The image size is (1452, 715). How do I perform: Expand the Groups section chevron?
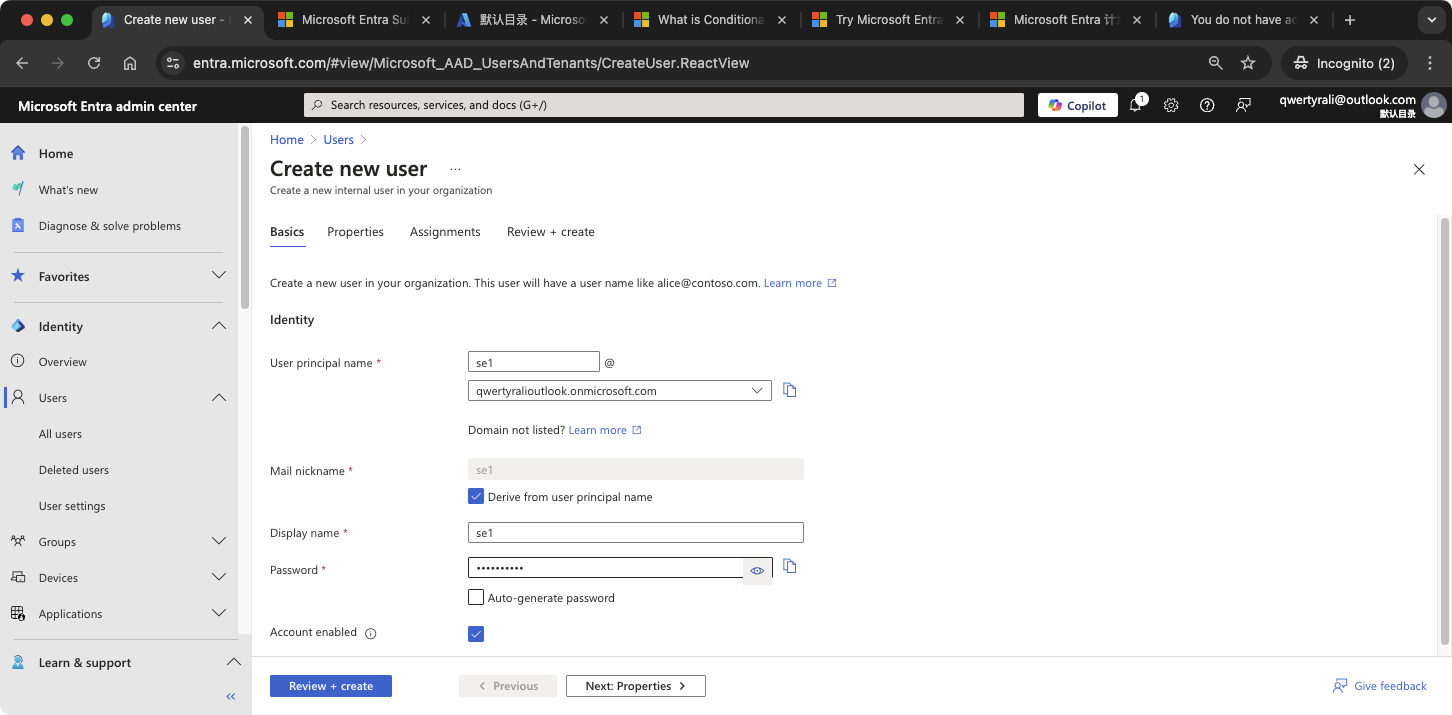(x=219, y=541)
